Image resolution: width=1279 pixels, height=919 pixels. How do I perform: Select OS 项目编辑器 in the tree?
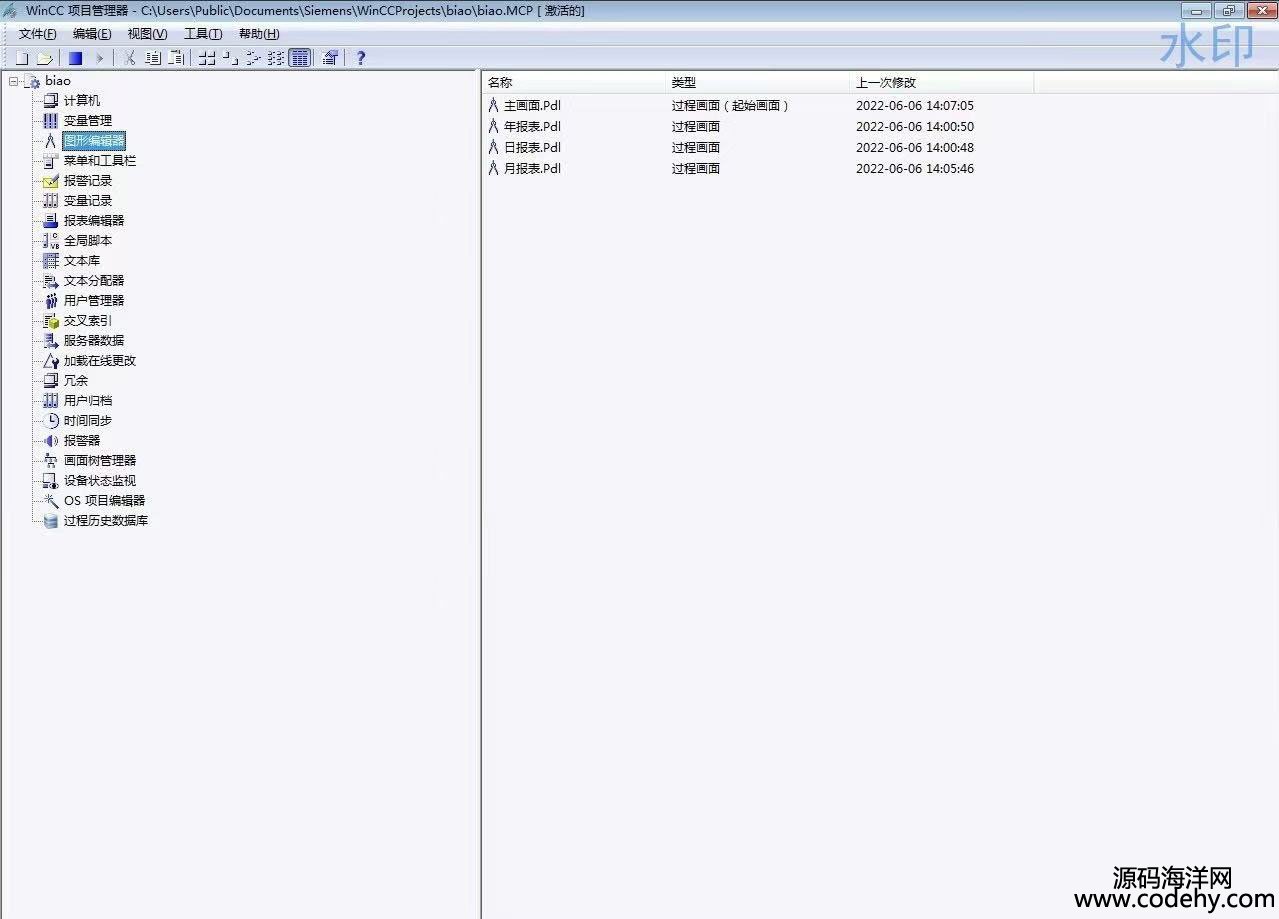point(105,501)
